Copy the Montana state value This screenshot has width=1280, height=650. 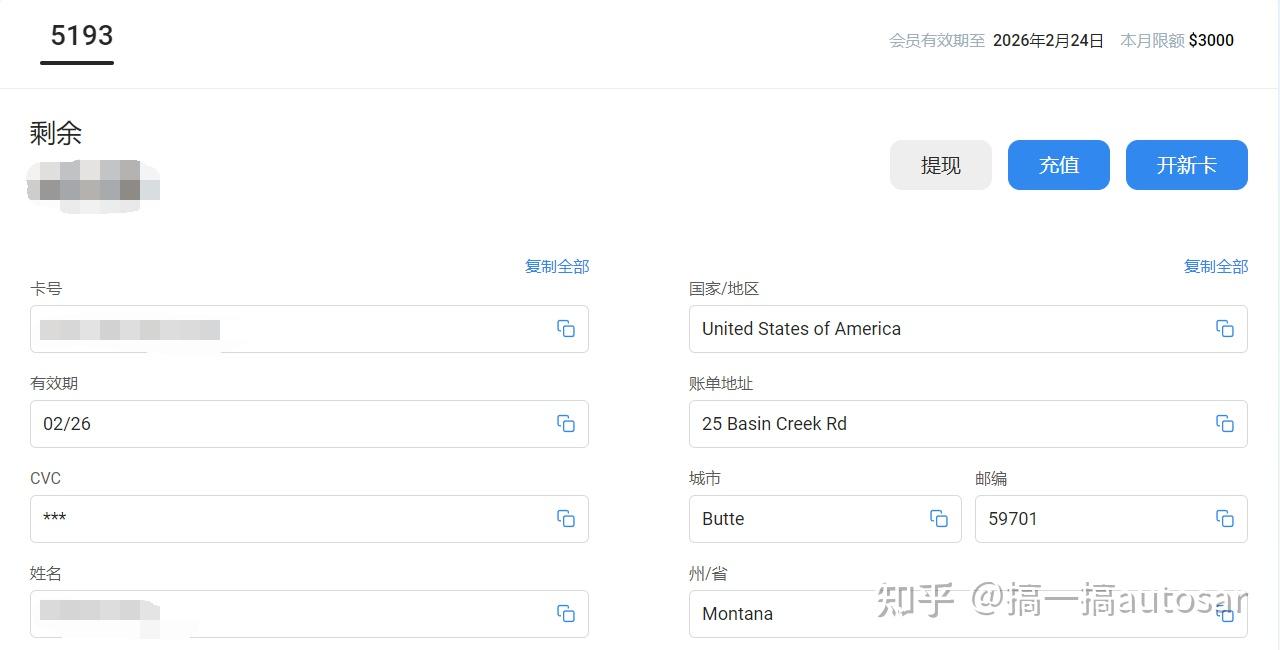coord(1225,614)
